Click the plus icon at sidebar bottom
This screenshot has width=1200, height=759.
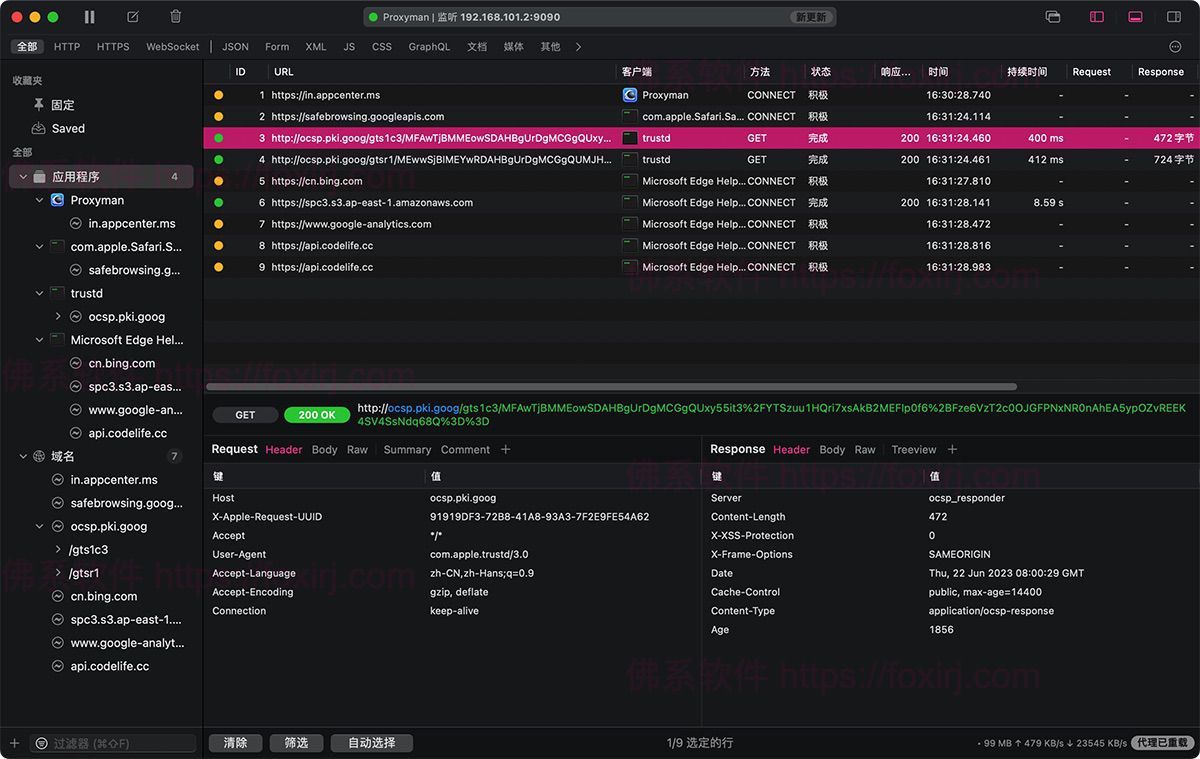pyautogui.click(x=14, y=743)
